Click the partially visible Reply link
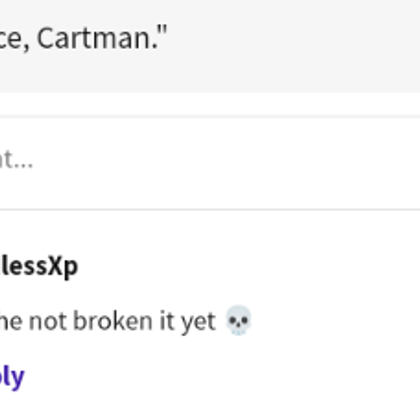The image size is (420, 420). tap(12, 377)
